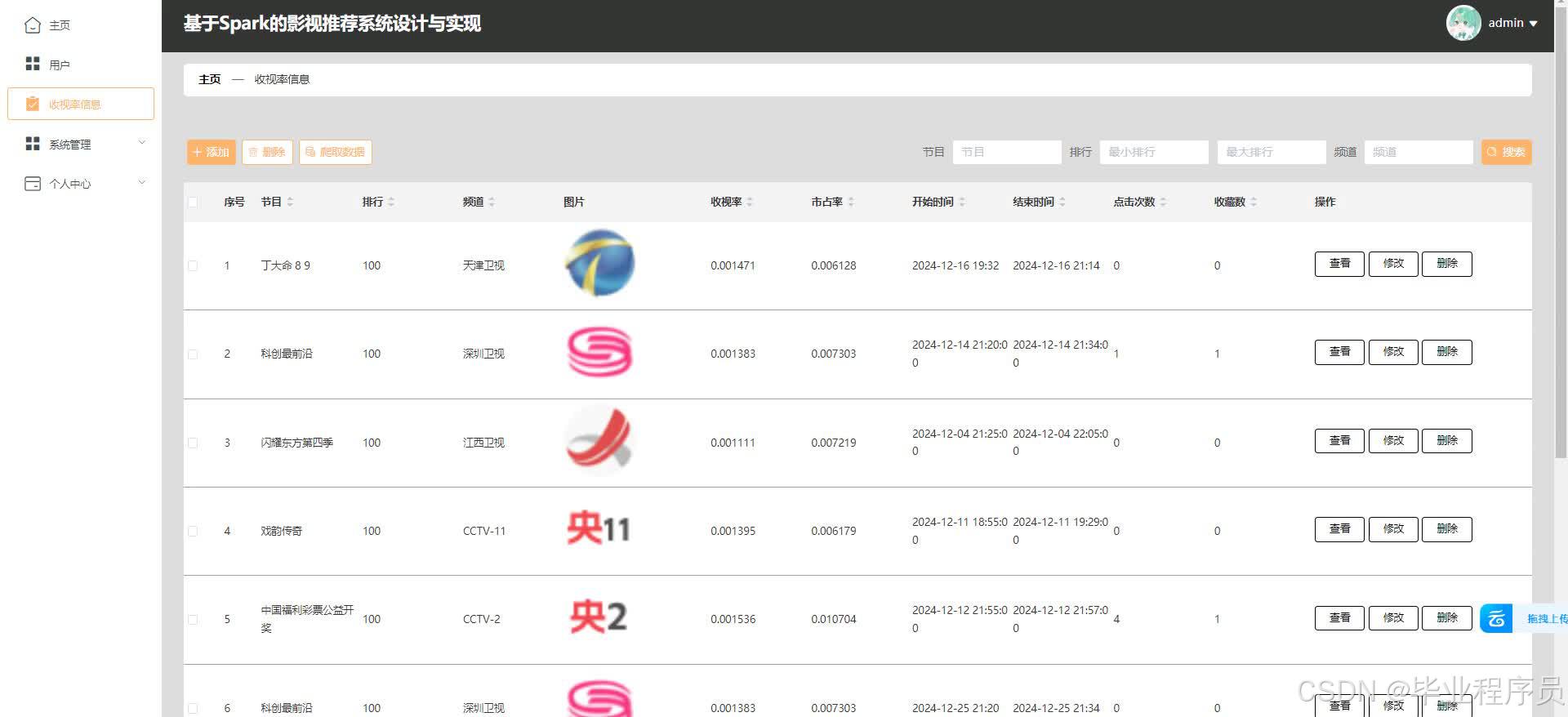1568x717 pixels.
Task: Click sort arrows on 节目 column
Action: 290,202
